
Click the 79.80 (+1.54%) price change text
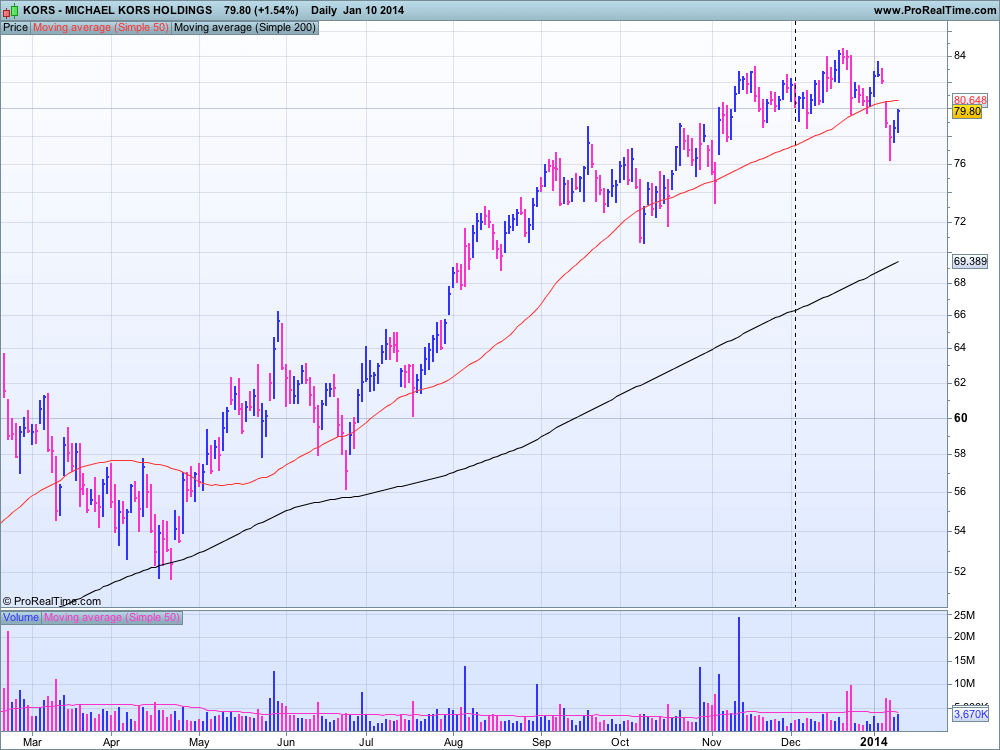[260, 10]
